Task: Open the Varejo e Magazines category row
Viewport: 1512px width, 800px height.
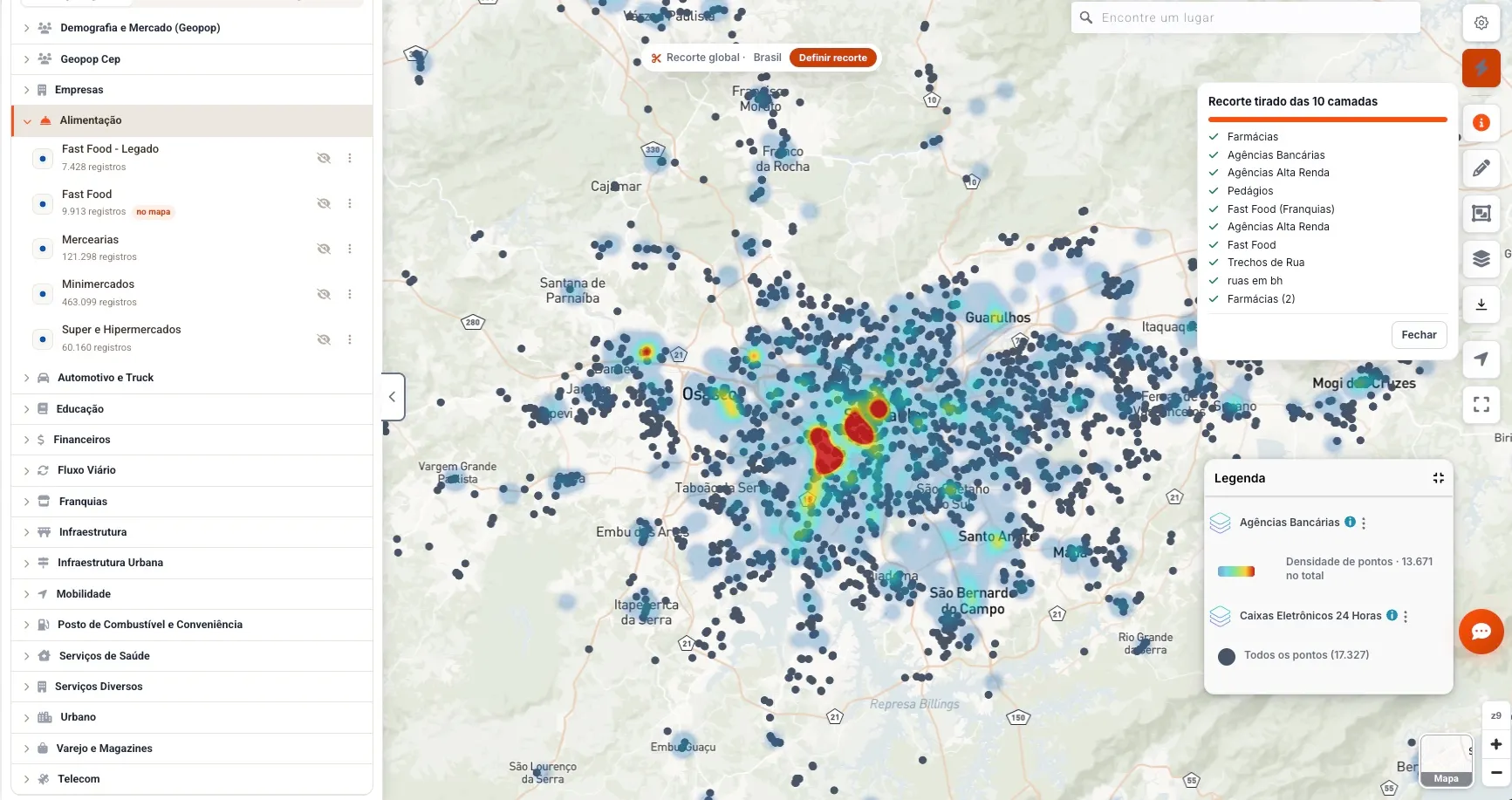Action: pyautogui.click(x=192, y=749)
